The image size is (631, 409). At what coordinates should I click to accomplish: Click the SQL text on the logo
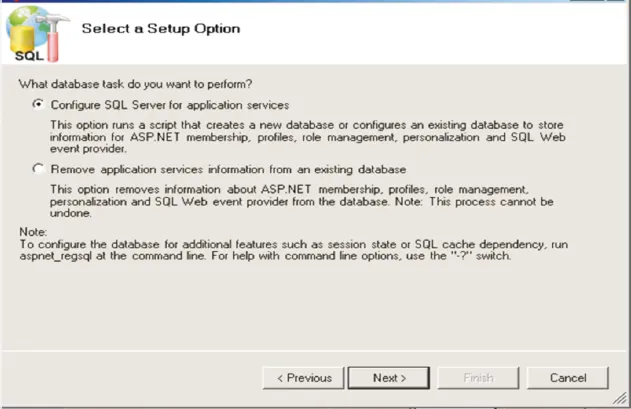point(29,56)
